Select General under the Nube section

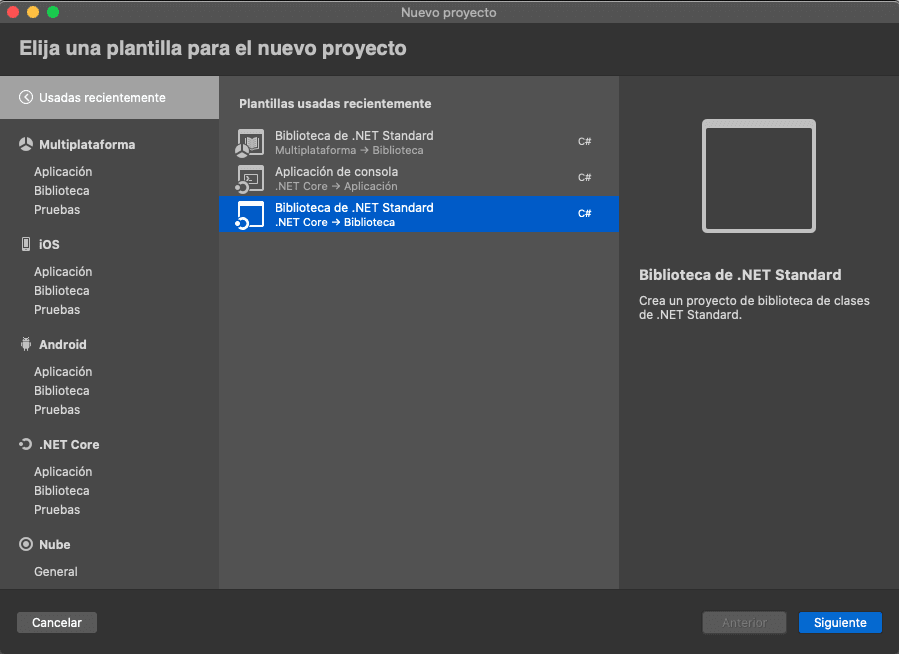56,572
